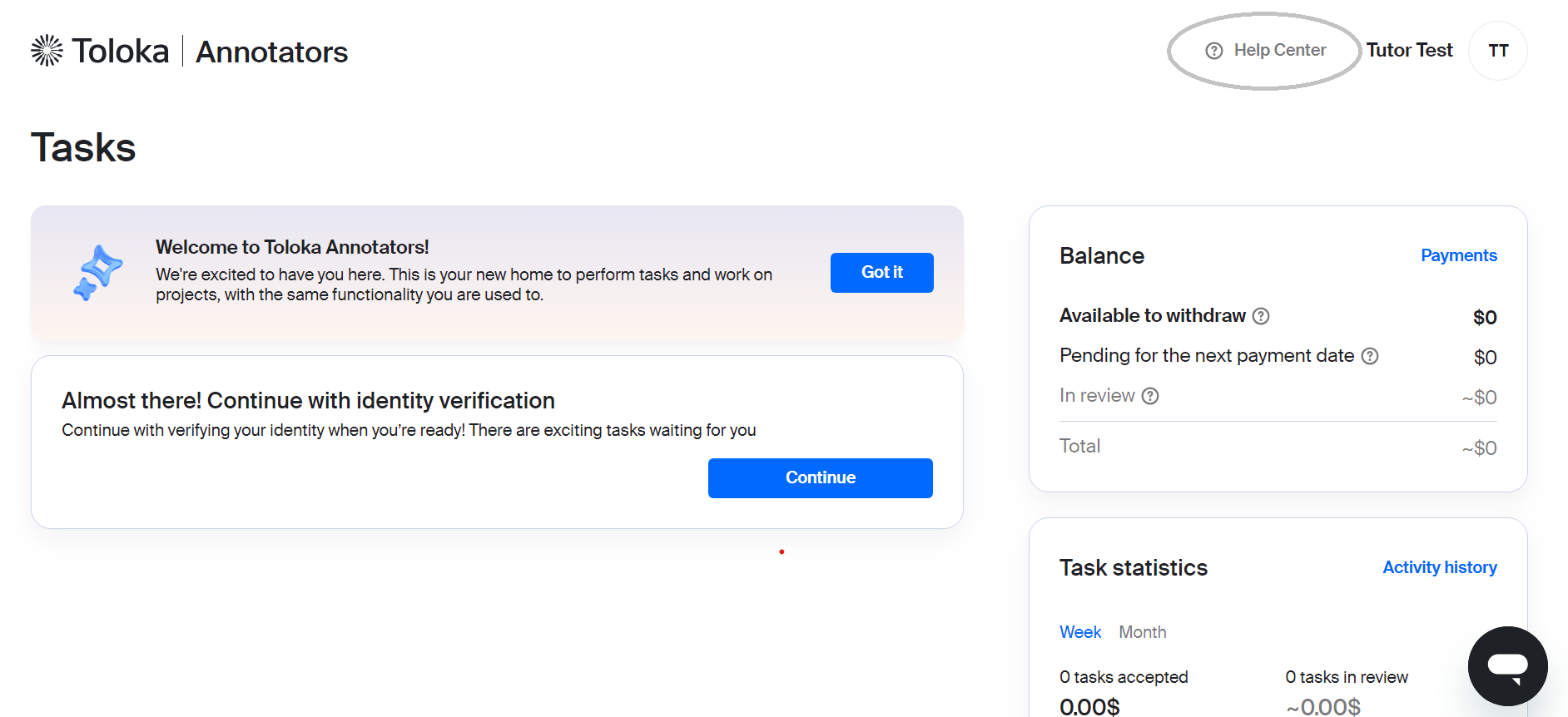Click the '0 tasks accepted' label
1568x717 pixels.
(x=1124, y=677)
